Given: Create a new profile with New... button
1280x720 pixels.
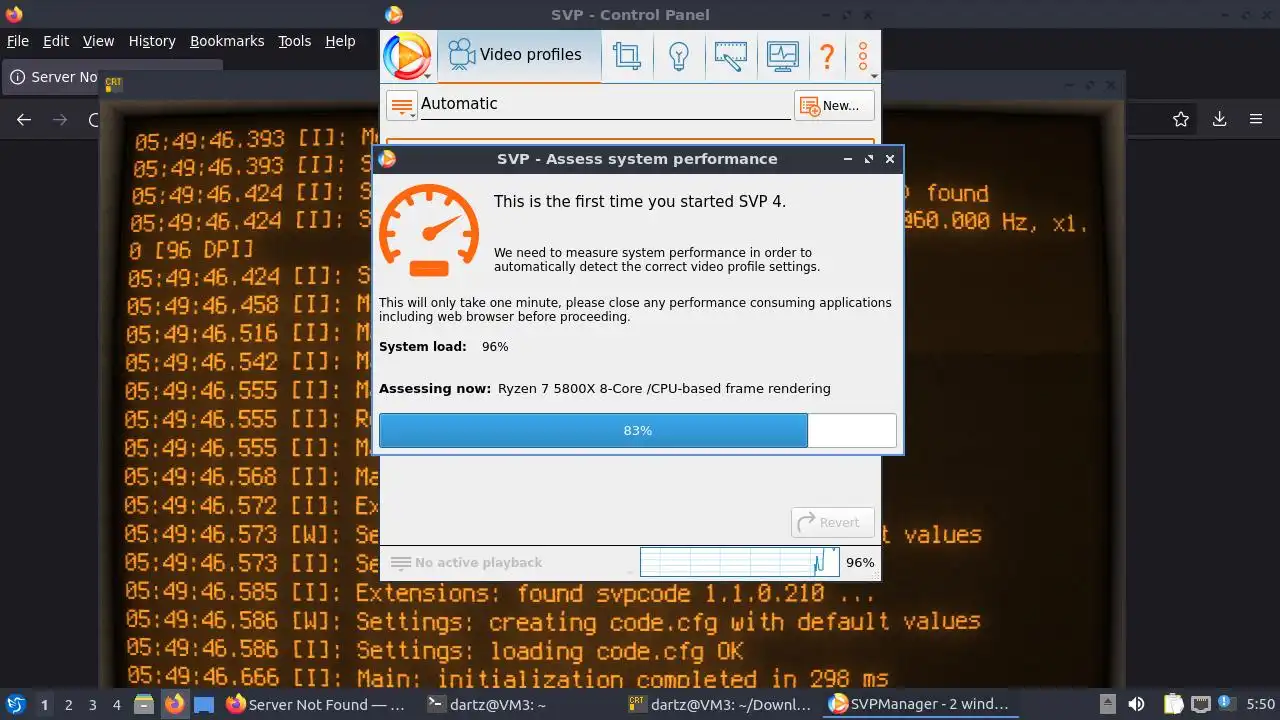Looking at the screenshot, I should [x=834, y=105].
